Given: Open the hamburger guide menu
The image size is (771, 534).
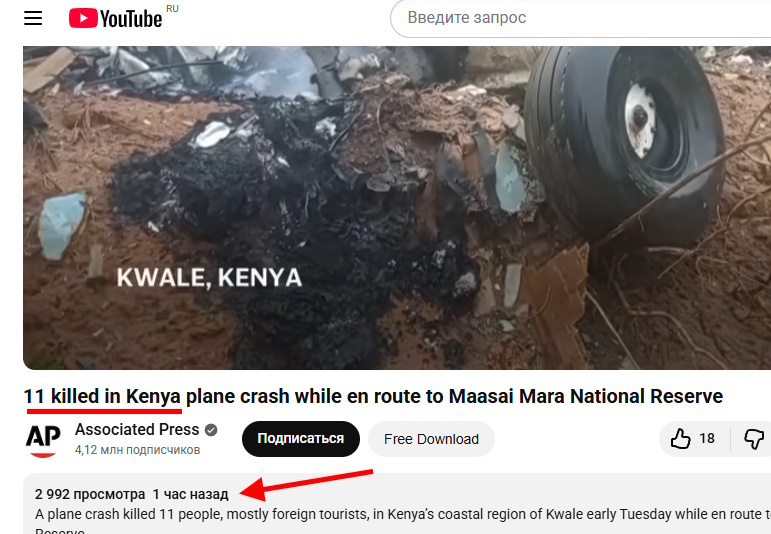Looking at the screenshot, I should pyautogui.click(x=33, y=18).
